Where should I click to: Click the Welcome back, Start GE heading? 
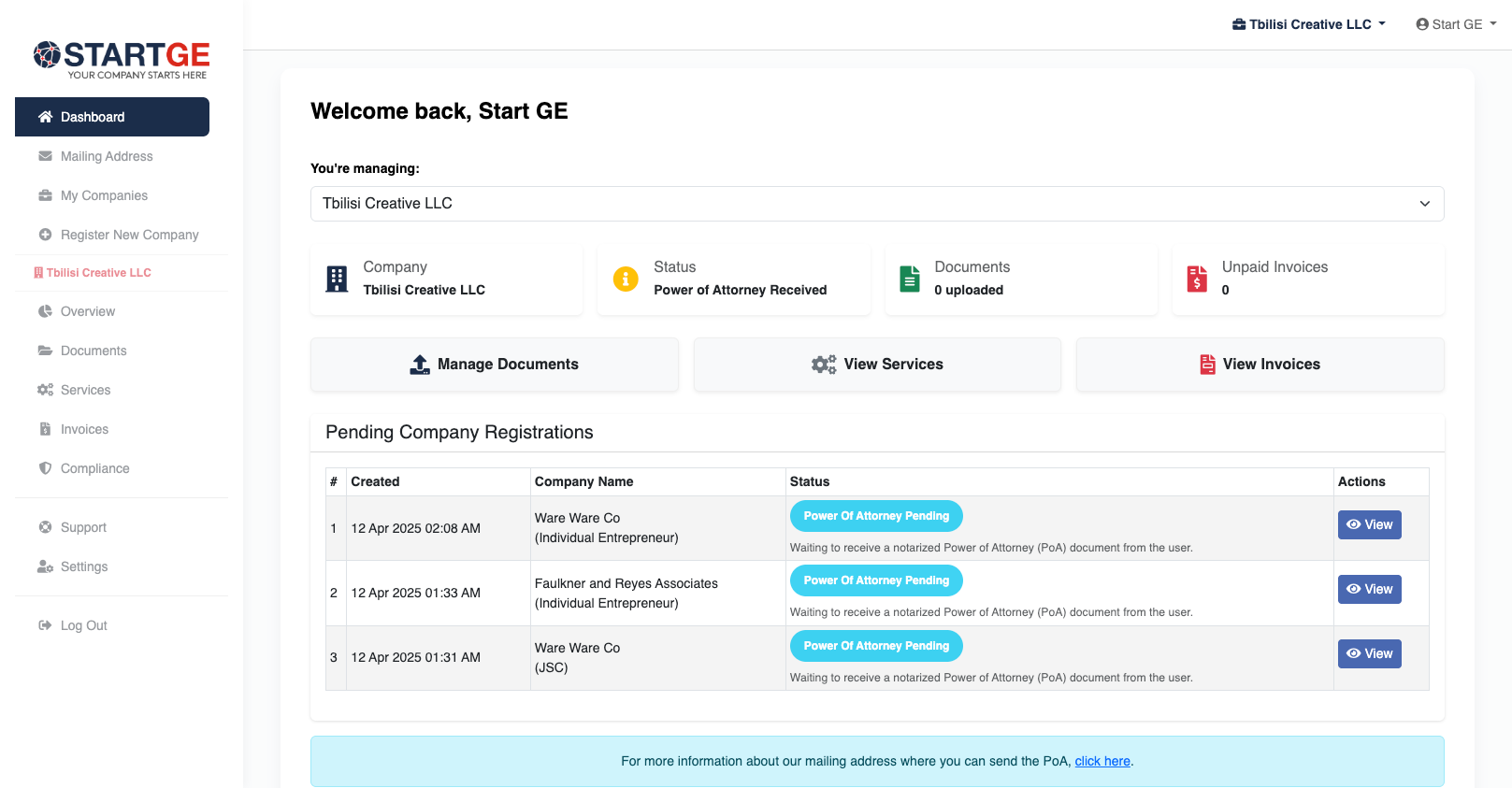[439, 111]
